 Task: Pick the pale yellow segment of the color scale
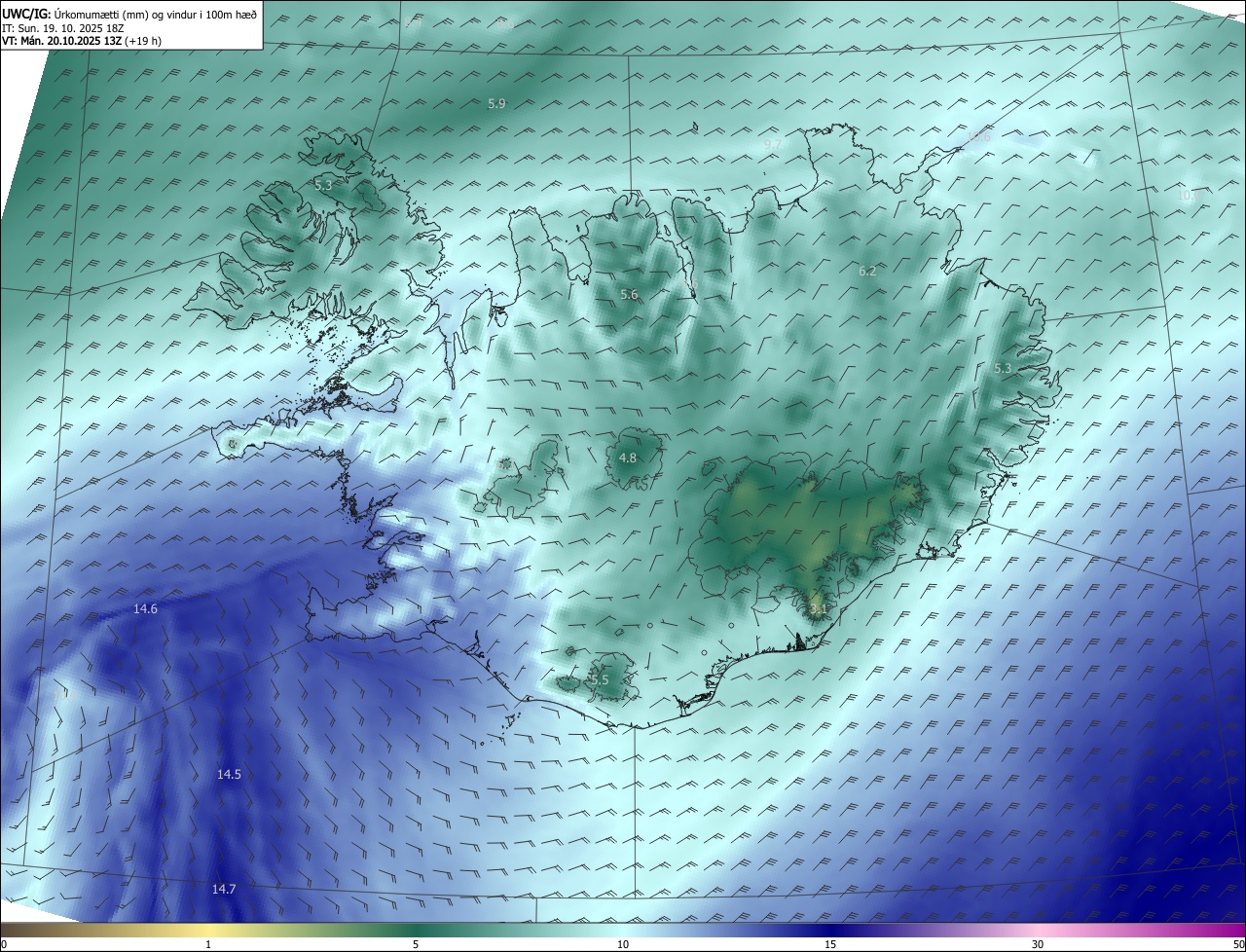click(x=209, y=930)
